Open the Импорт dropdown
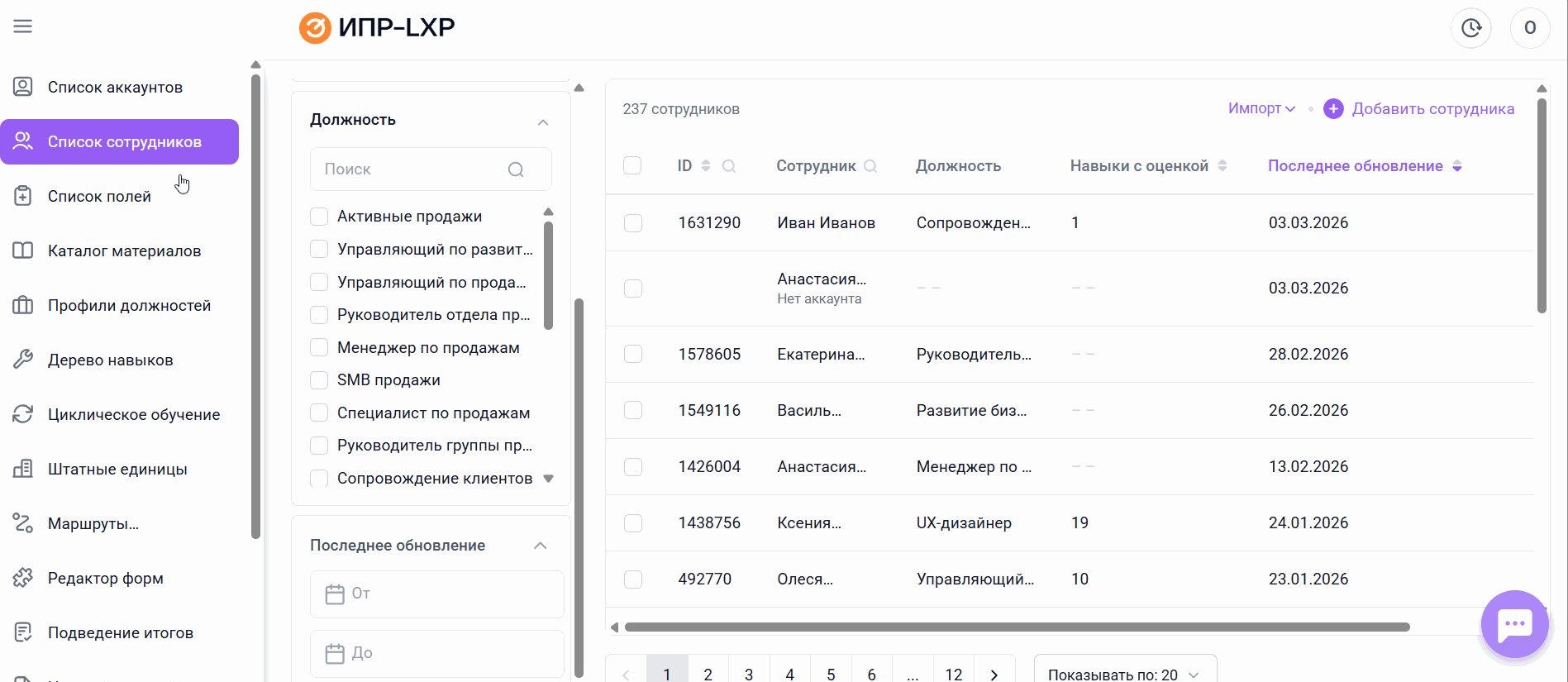 [1261, 109]
